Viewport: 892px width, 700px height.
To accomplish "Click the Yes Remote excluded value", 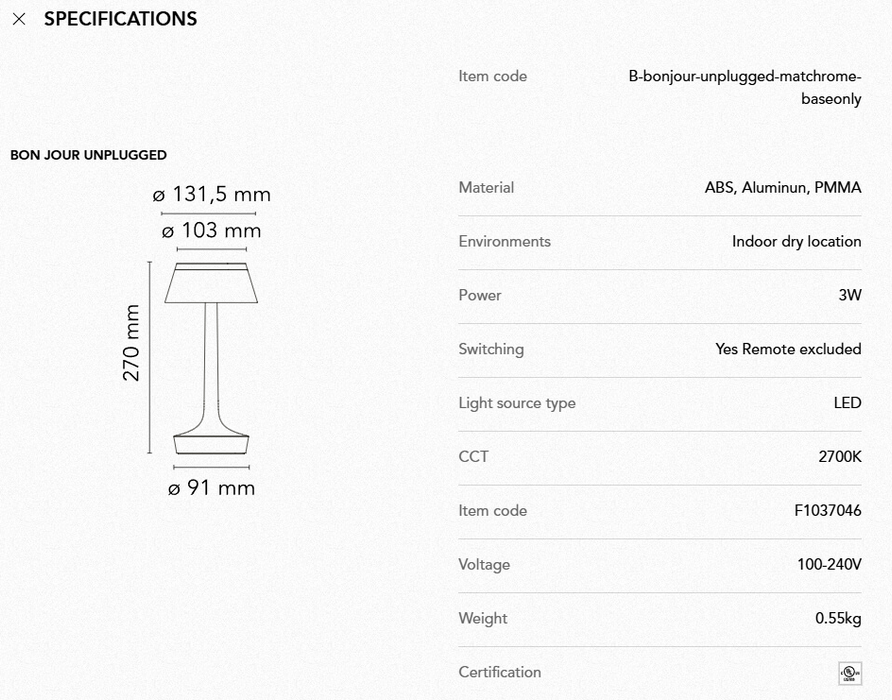I will tap(788, 349).
